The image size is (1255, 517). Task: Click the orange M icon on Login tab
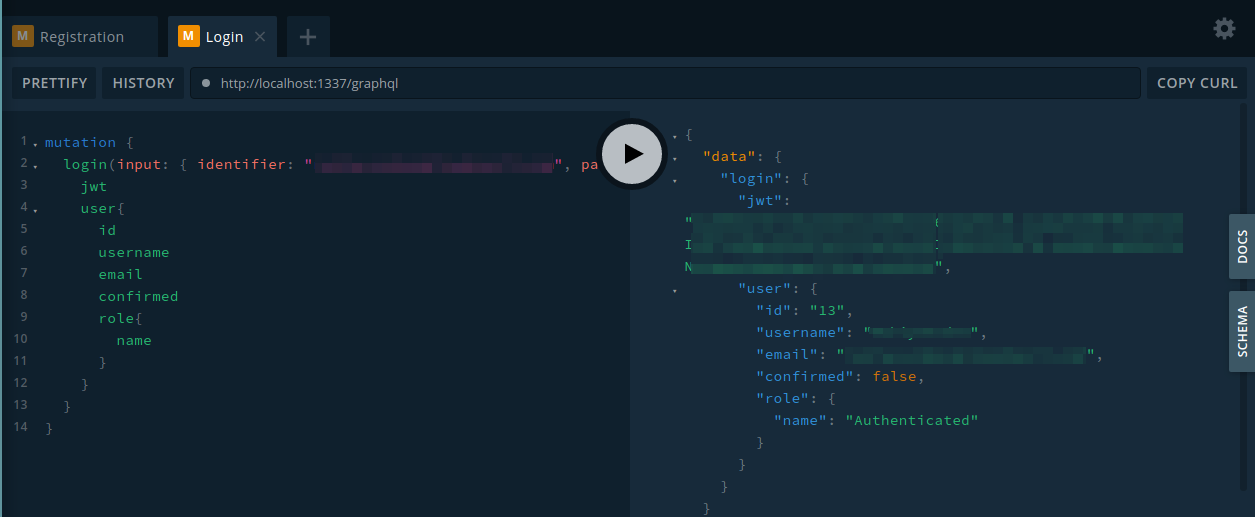click(188, 37)
